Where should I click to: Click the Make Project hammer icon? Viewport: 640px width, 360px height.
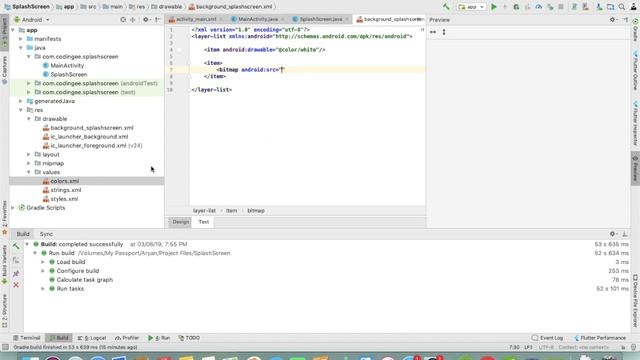446,7
